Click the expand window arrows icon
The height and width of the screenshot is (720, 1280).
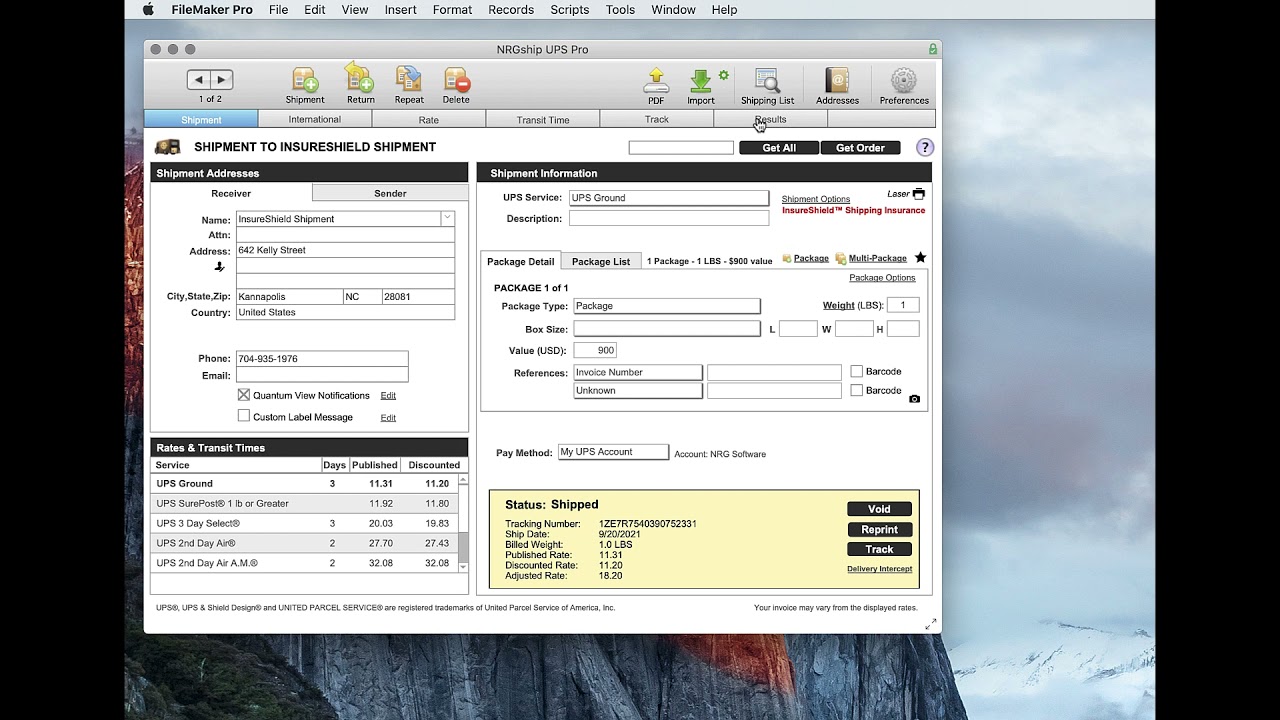click(931, 624)
